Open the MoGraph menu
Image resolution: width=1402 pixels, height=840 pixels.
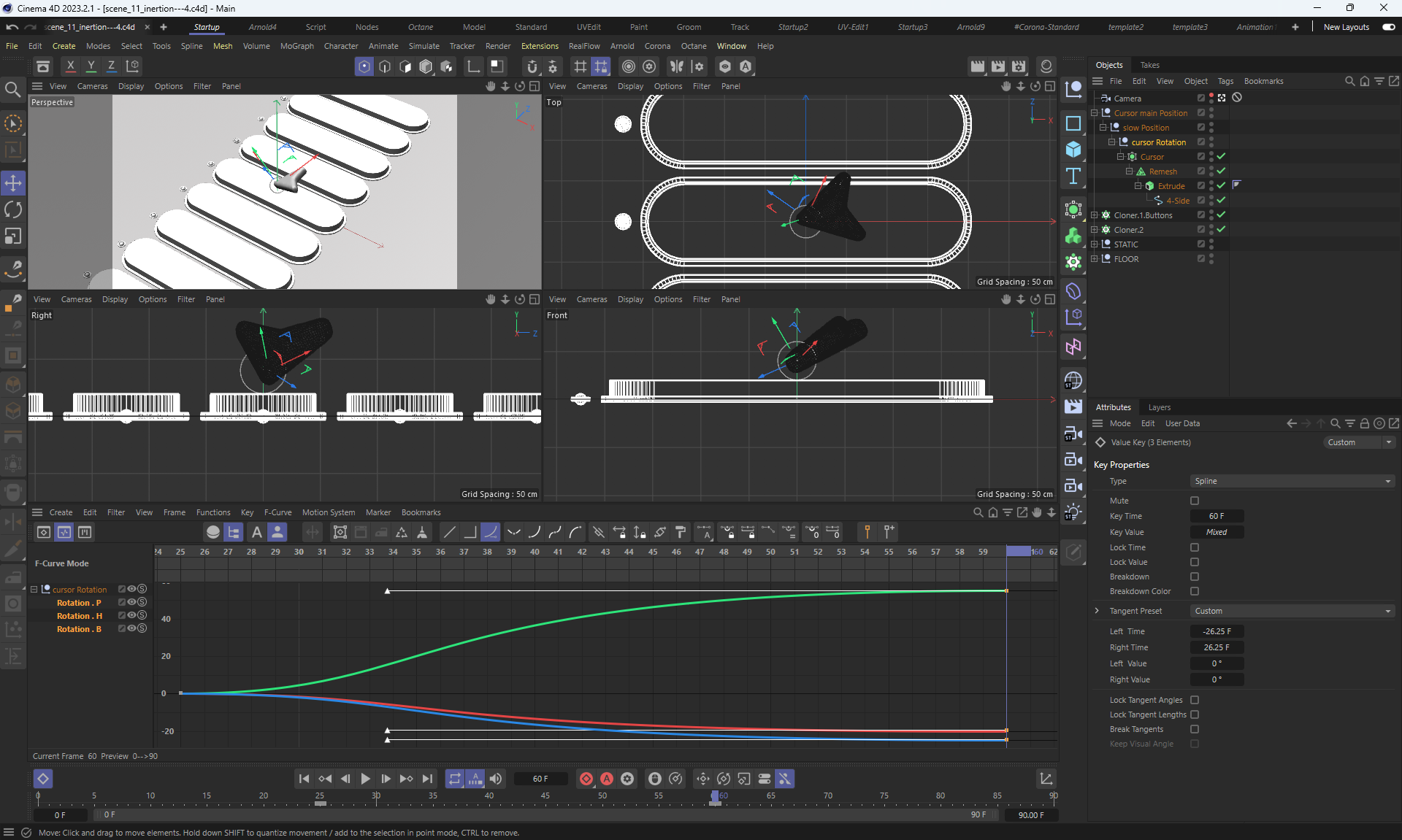pos(296,46)
